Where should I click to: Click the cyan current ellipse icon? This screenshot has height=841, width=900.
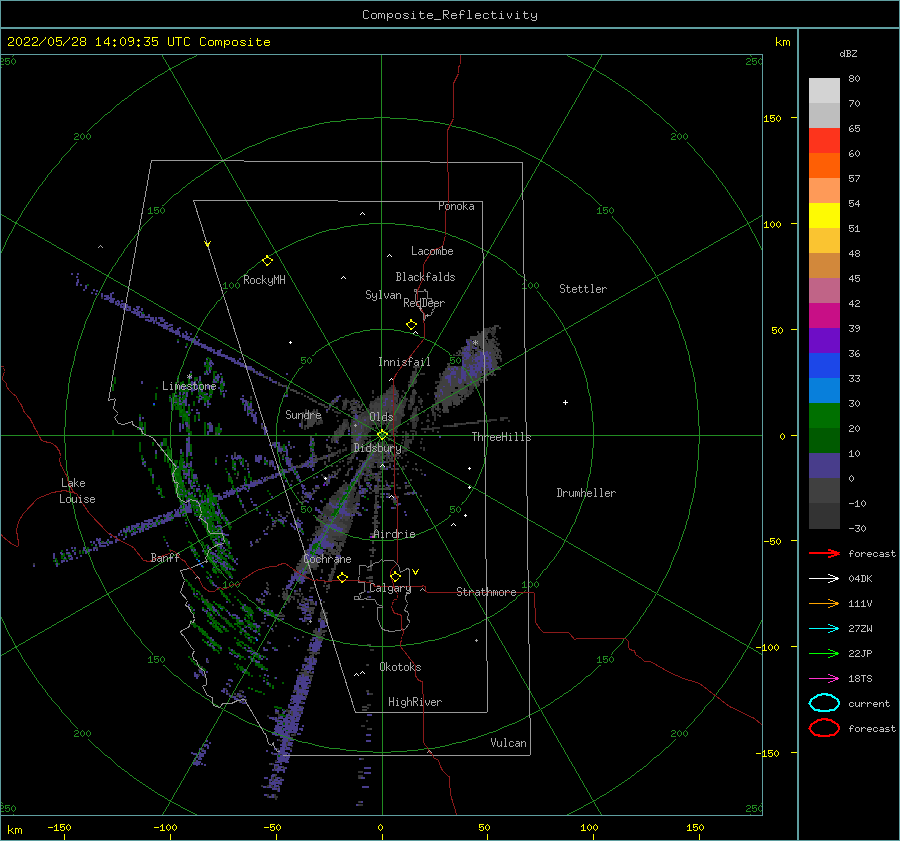point(824,703)
